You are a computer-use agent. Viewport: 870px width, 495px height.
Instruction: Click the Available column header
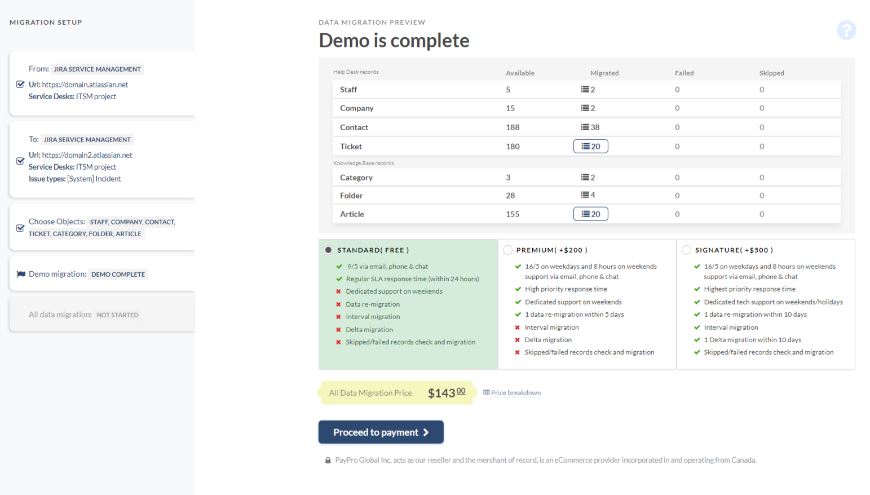tap(520, 73)
